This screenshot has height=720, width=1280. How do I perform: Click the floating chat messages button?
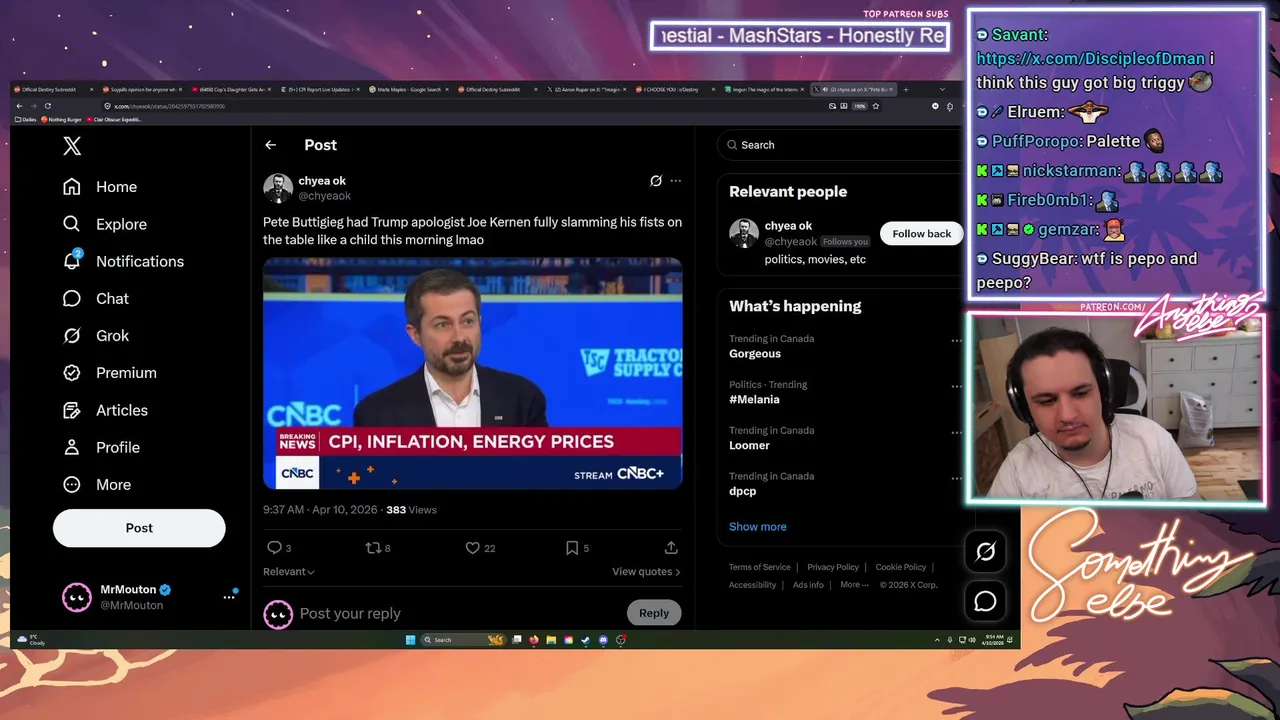tap(986, 601)
